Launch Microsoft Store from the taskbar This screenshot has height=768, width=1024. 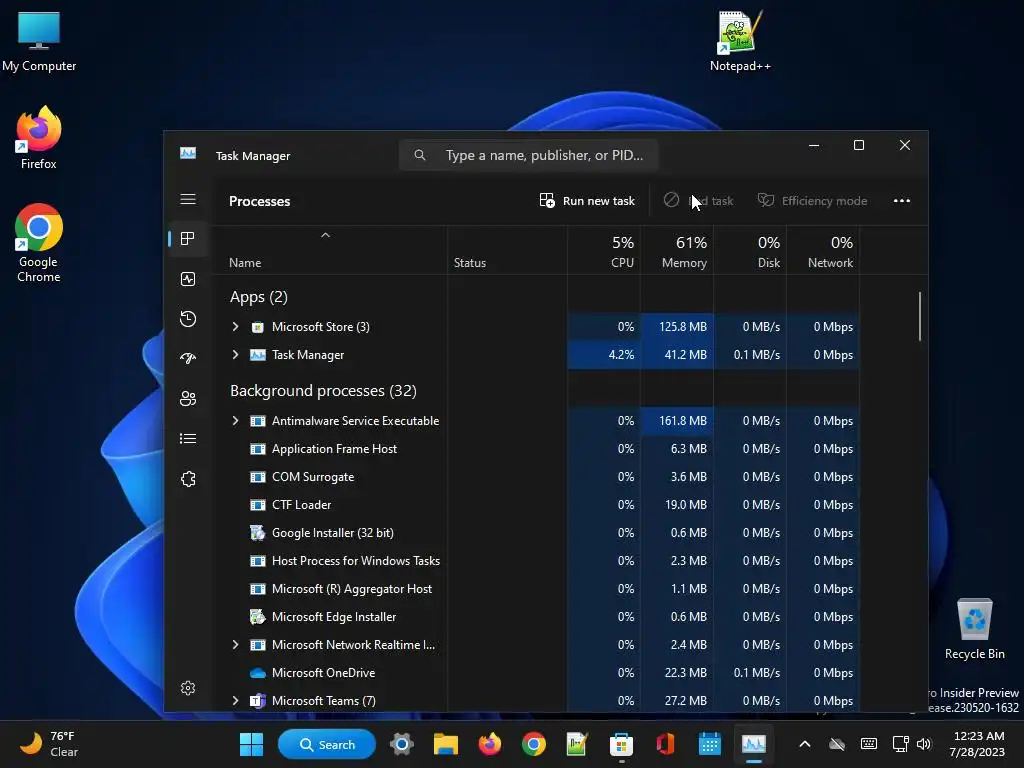click(x=621, y=744)
